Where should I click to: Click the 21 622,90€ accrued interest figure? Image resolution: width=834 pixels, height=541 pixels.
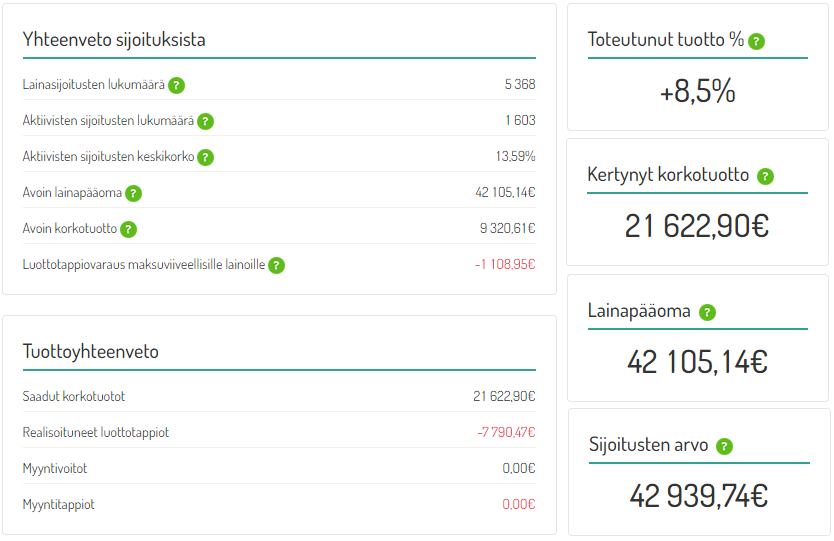tap(697, 226)
